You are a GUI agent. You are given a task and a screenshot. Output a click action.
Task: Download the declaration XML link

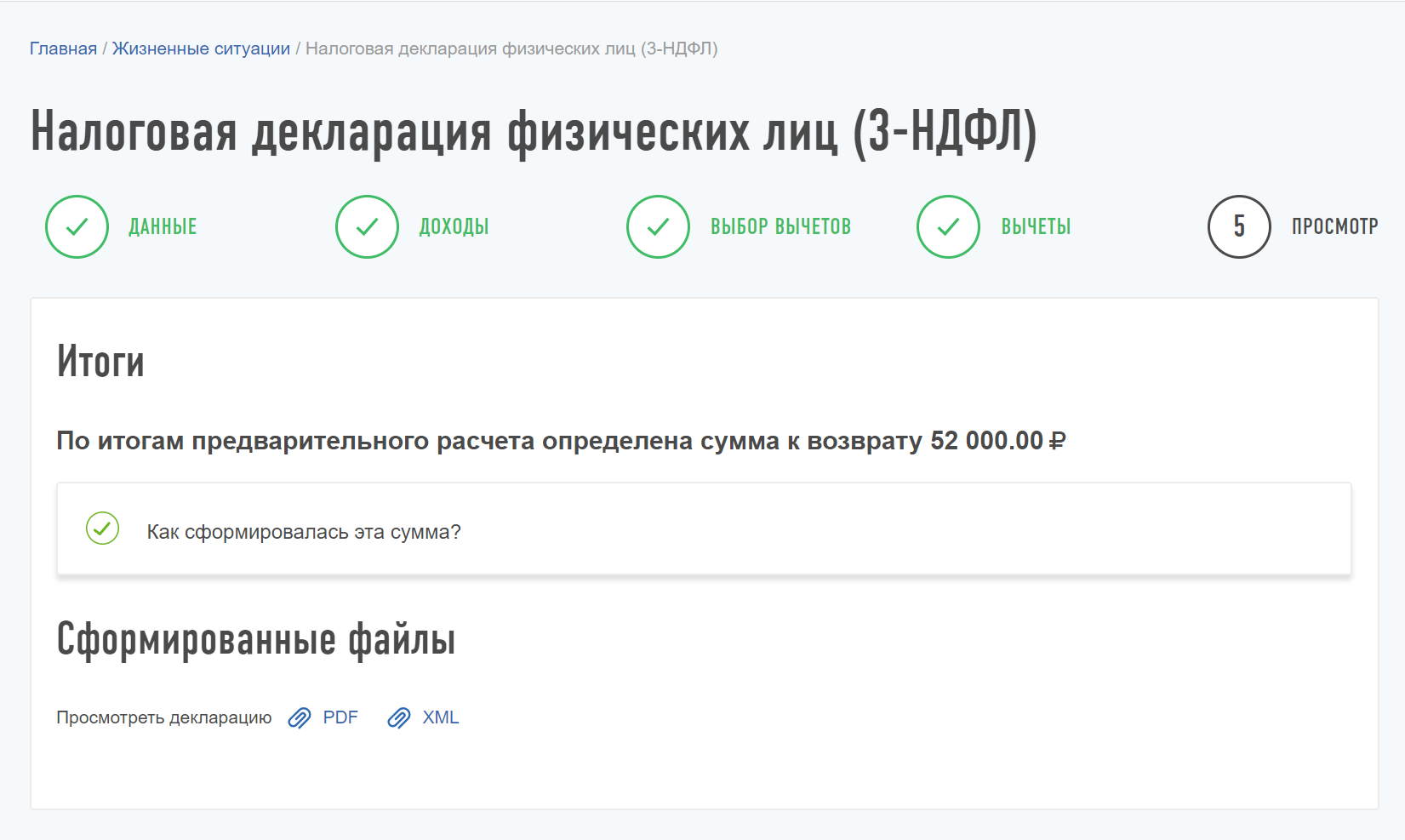coord(440,717)
